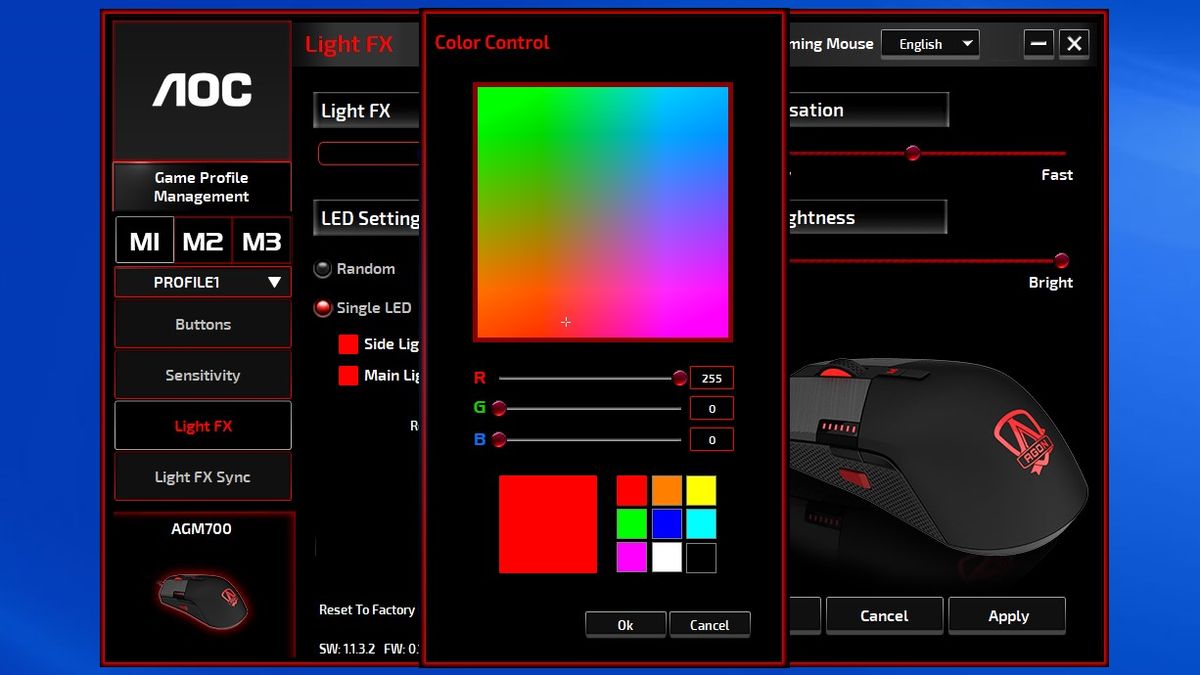Click the pulsation speed slider knob
The width and height of the screenshot is (1200, 675).
point(912,153)
